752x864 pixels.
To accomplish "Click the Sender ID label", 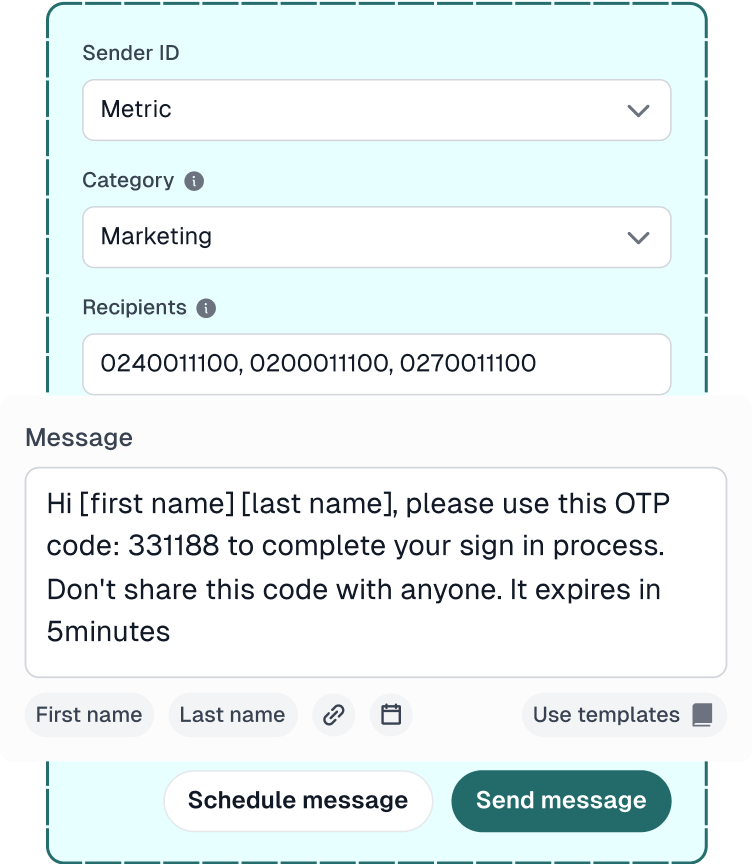I will [131, 53].
